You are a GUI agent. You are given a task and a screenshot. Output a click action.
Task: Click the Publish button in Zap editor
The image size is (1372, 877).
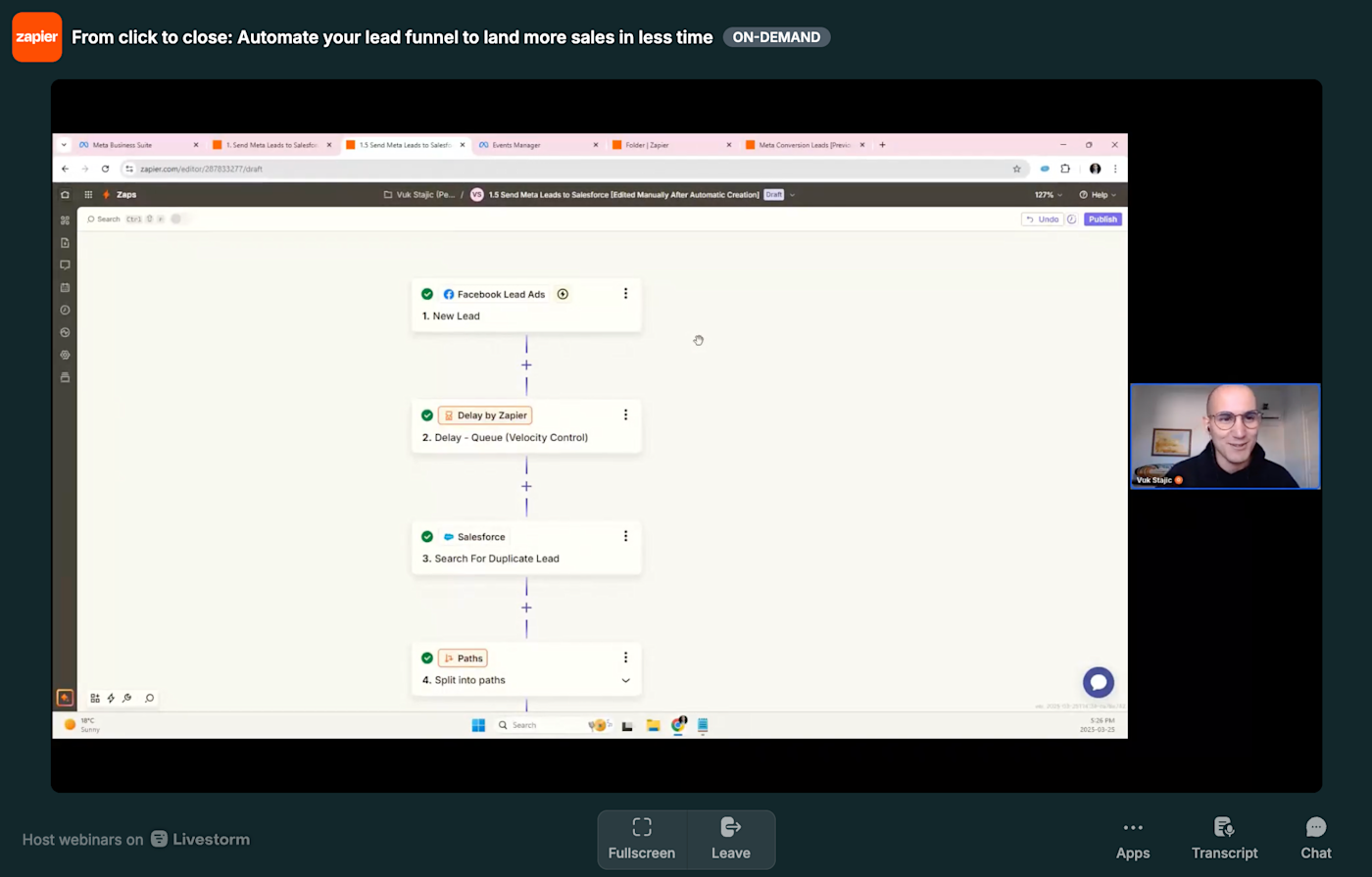(x=1102, y=219)
